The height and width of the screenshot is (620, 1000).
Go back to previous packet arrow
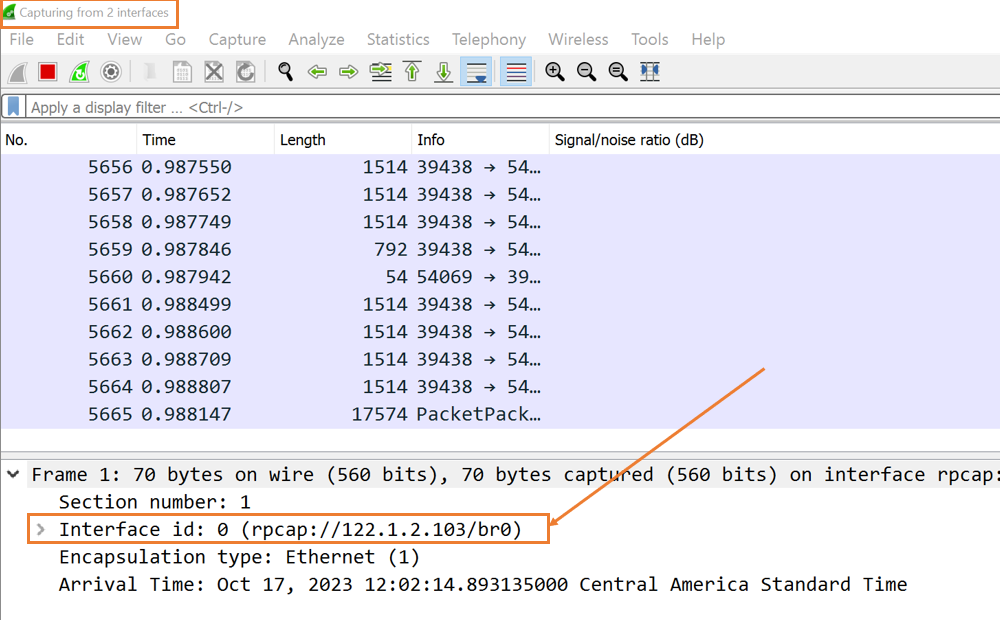(x=317, y=72)
